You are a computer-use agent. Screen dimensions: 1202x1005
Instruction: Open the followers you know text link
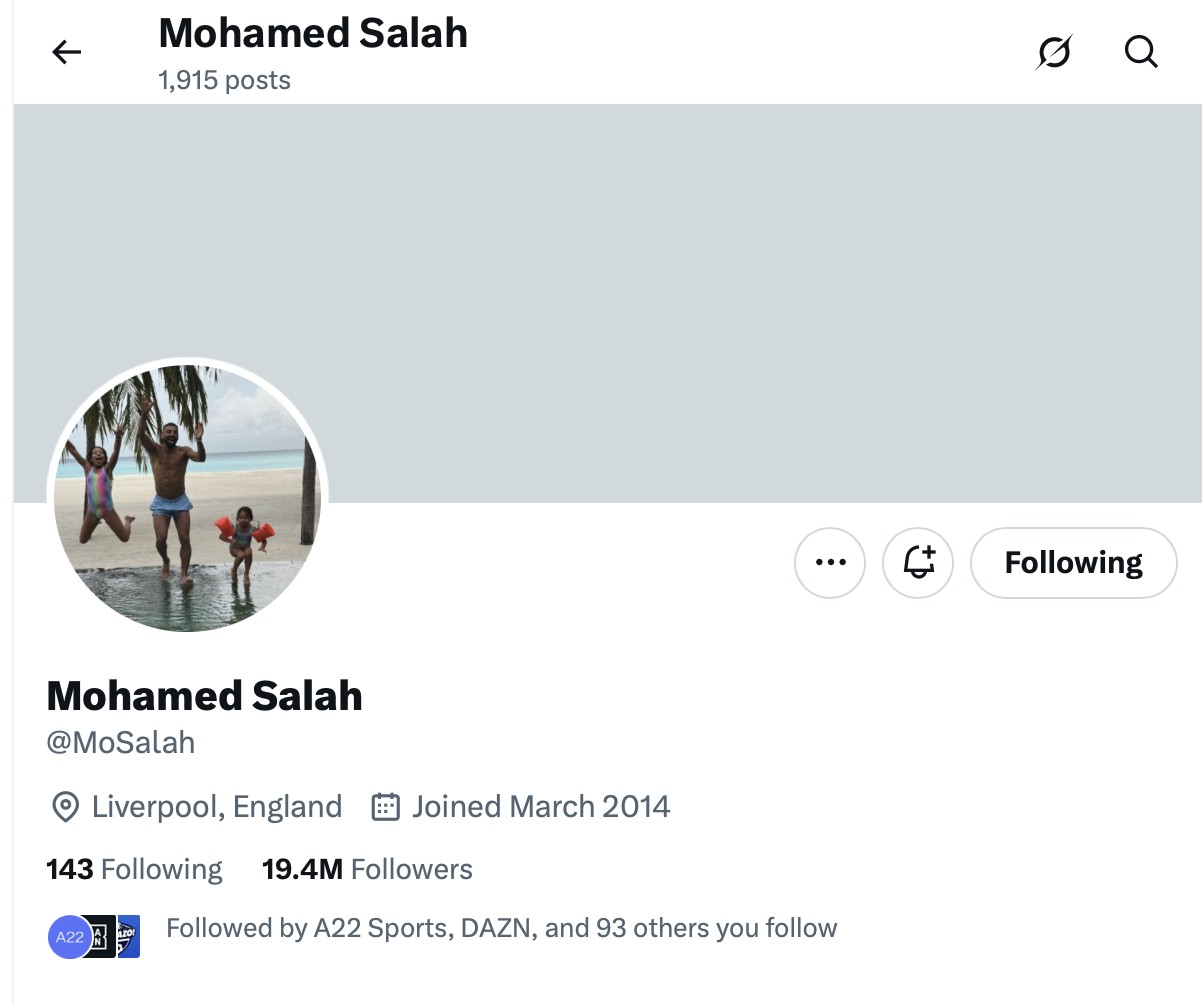501,928
